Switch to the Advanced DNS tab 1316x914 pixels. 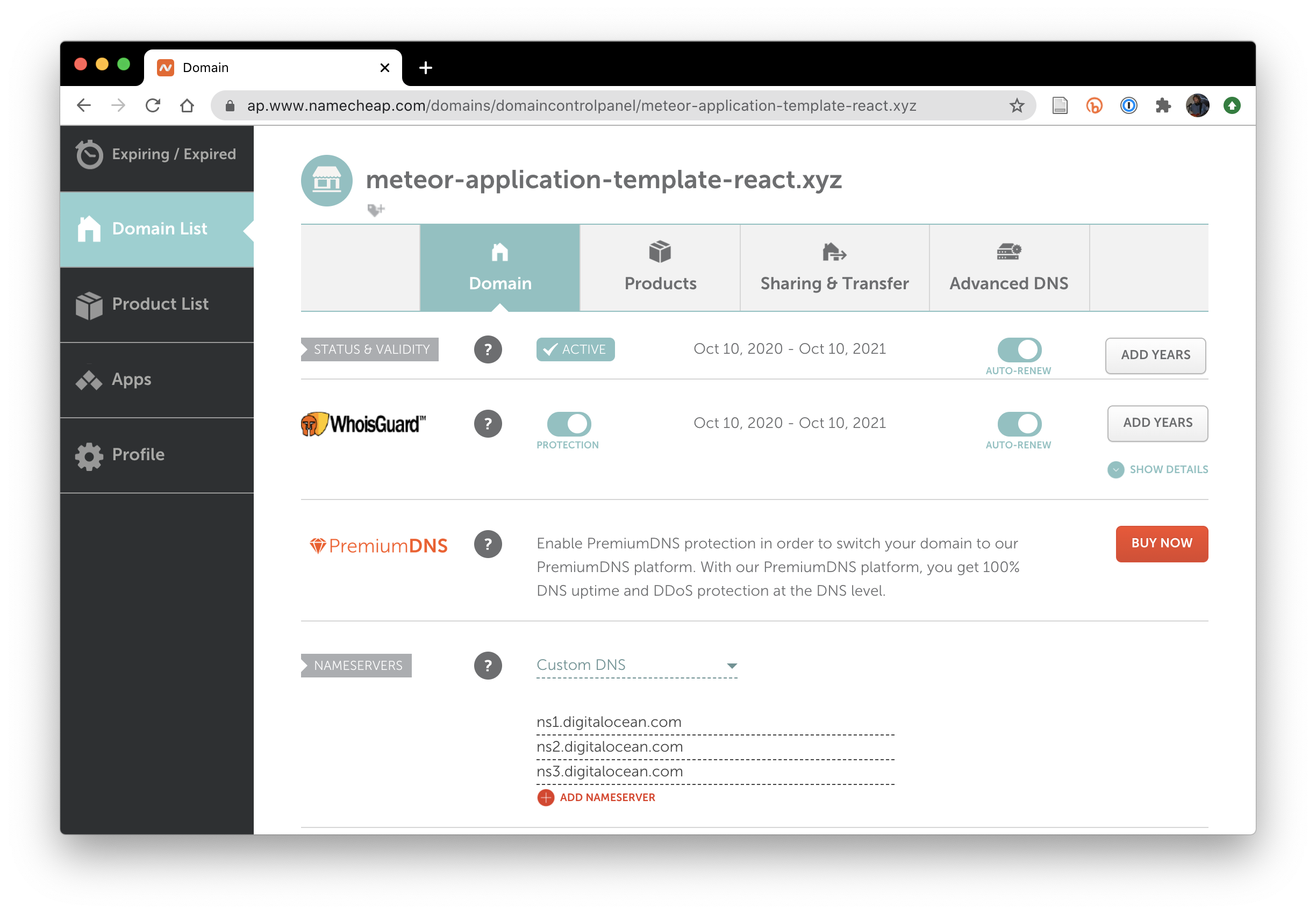coord(1009,268)
